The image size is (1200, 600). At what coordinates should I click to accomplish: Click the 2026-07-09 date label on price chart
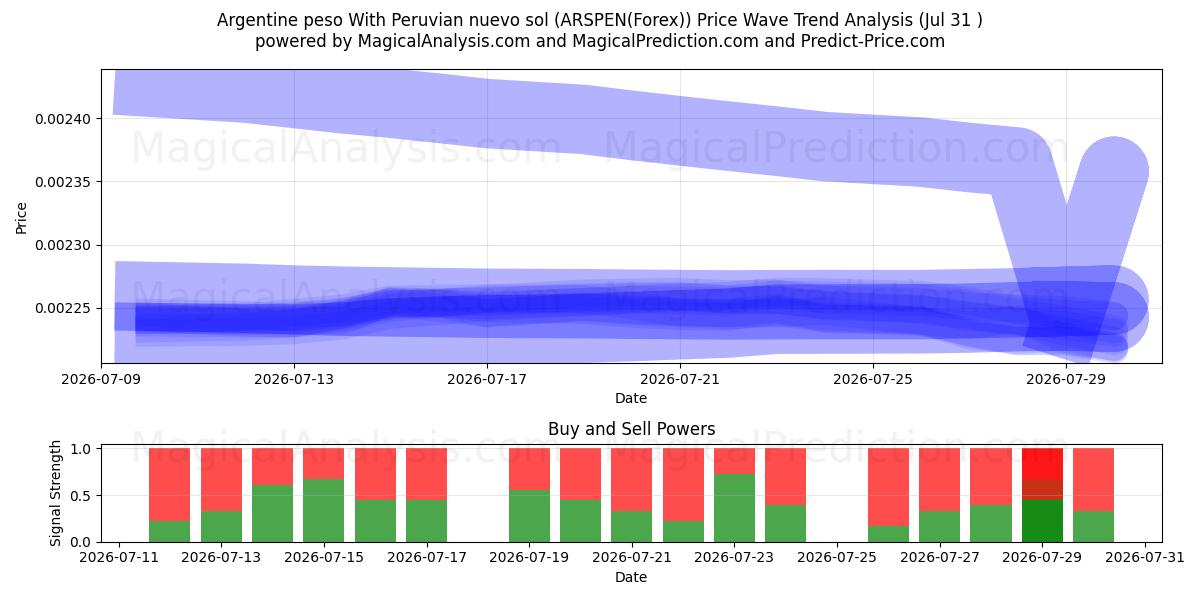[101, 379]
